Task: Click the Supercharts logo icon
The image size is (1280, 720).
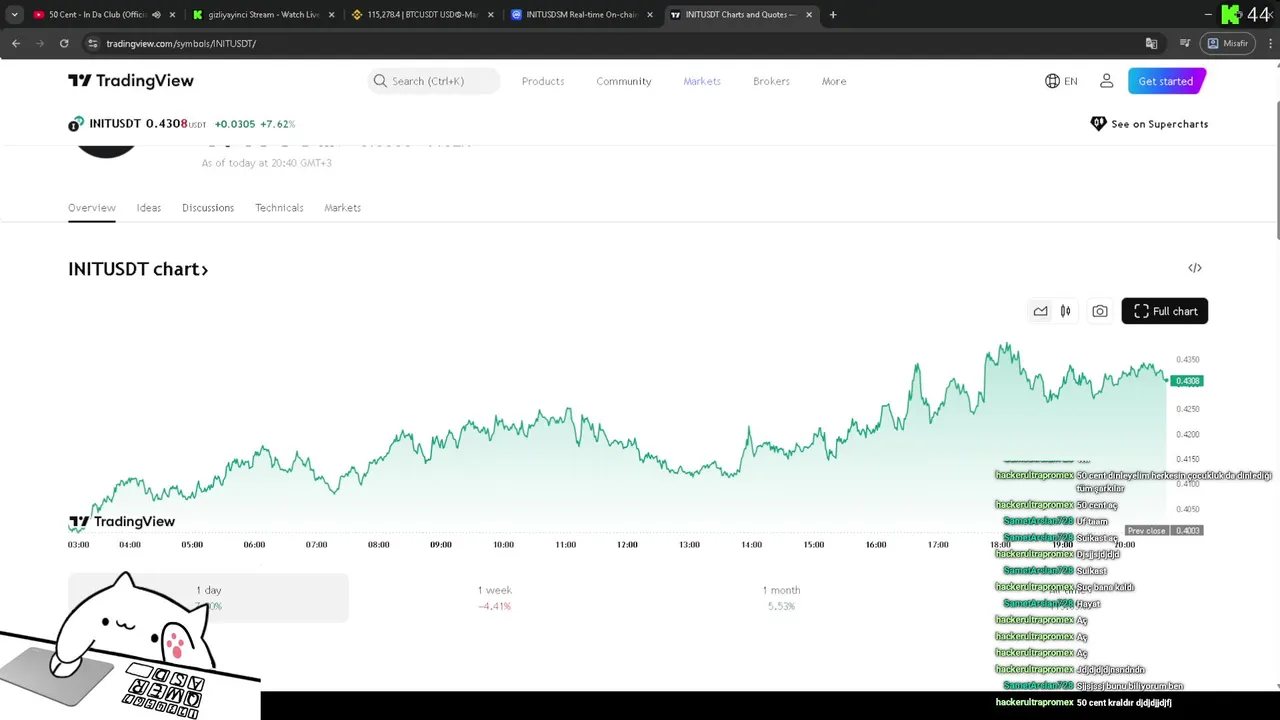Action: (x=1098, y=124)
